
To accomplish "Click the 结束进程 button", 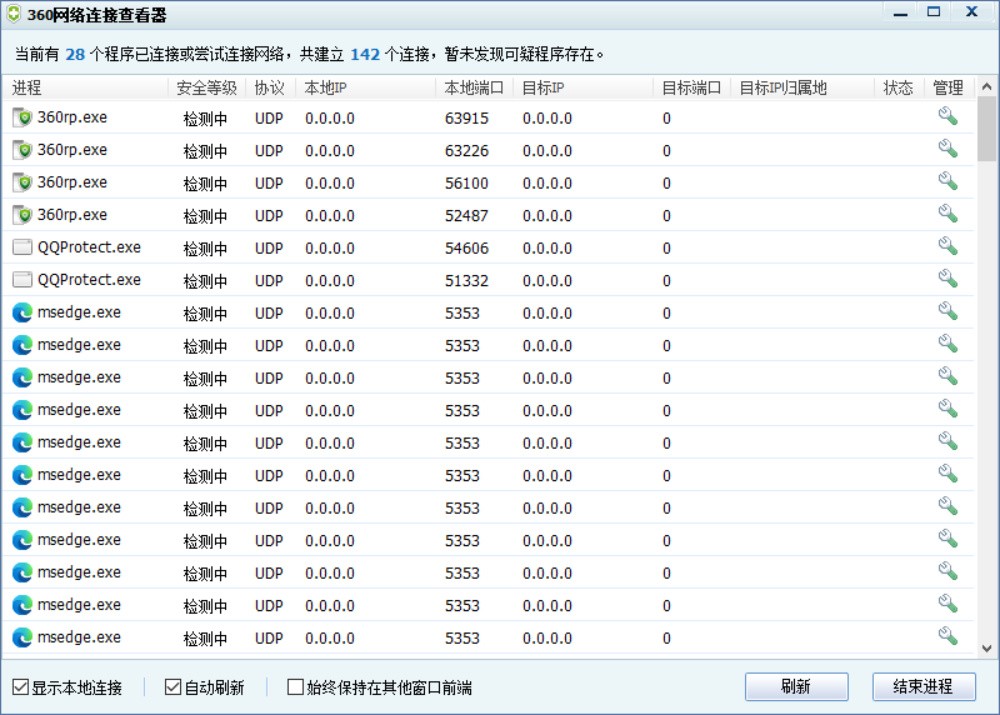I will pos(923,687).
